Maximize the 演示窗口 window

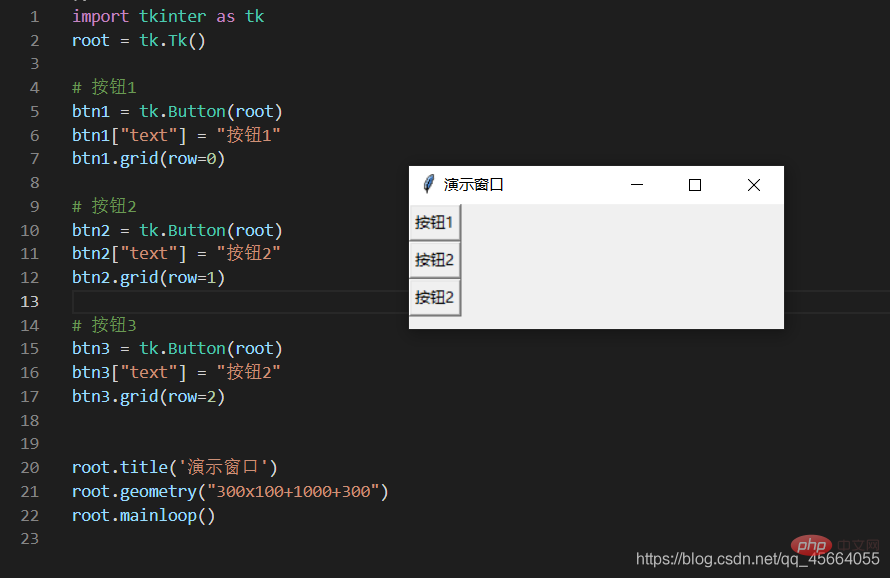695,185
